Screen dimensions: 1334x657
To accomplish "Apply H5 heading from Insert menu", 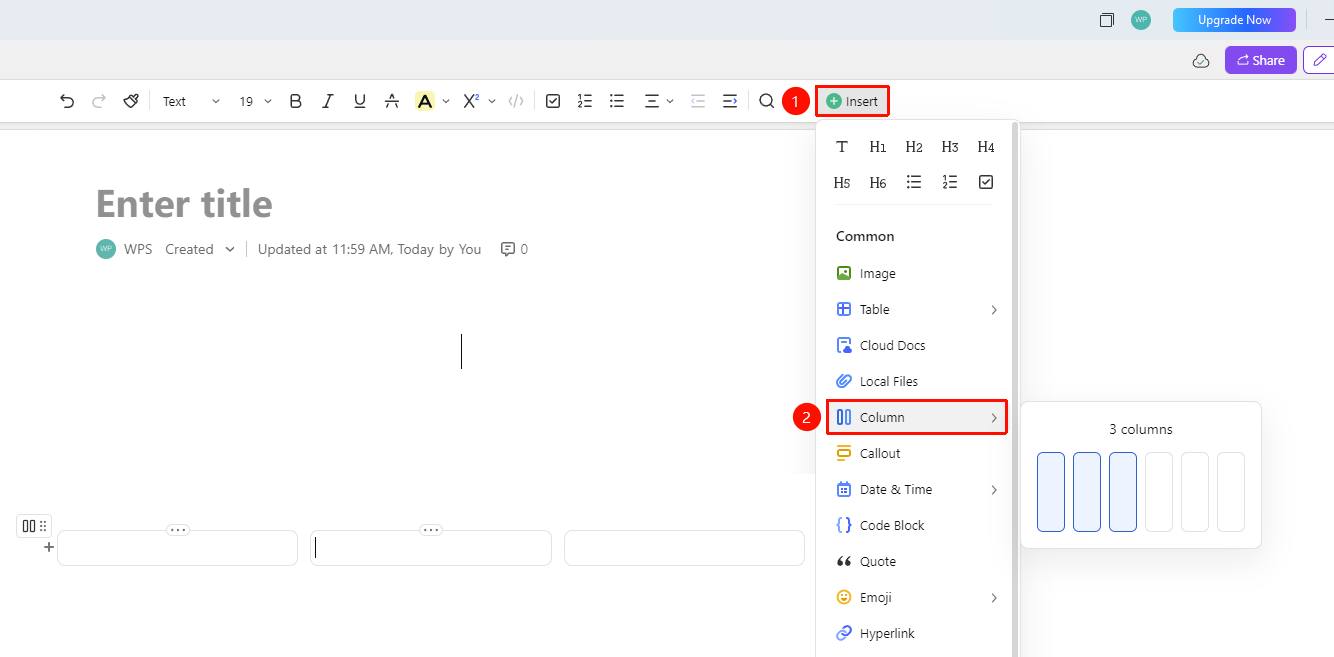I will point(842,183).
